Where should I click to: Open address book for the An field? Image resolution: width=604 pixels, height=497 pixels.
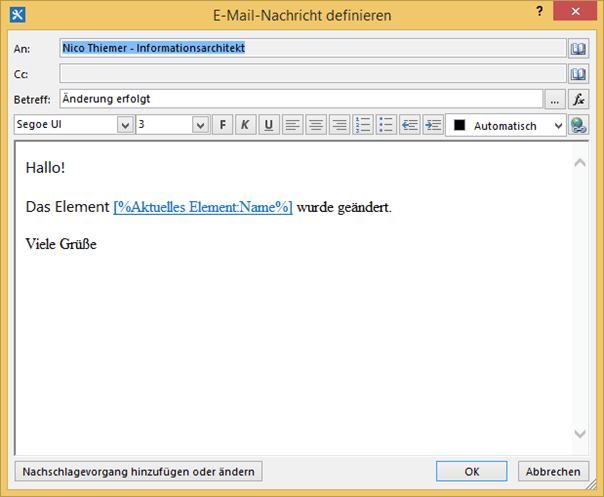click(578, 48)
